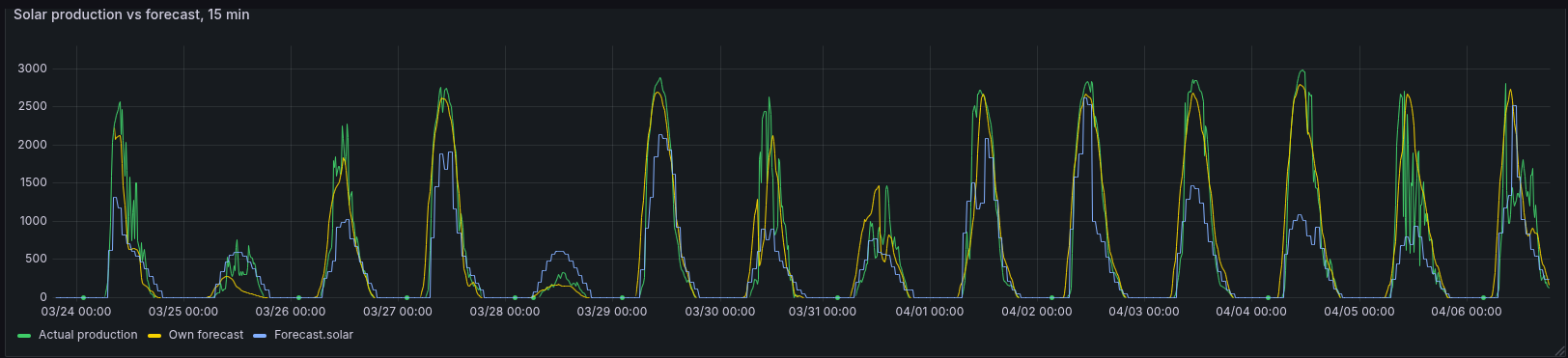Click the 03/24 00:00 x-axis label

tap(76, 312)
